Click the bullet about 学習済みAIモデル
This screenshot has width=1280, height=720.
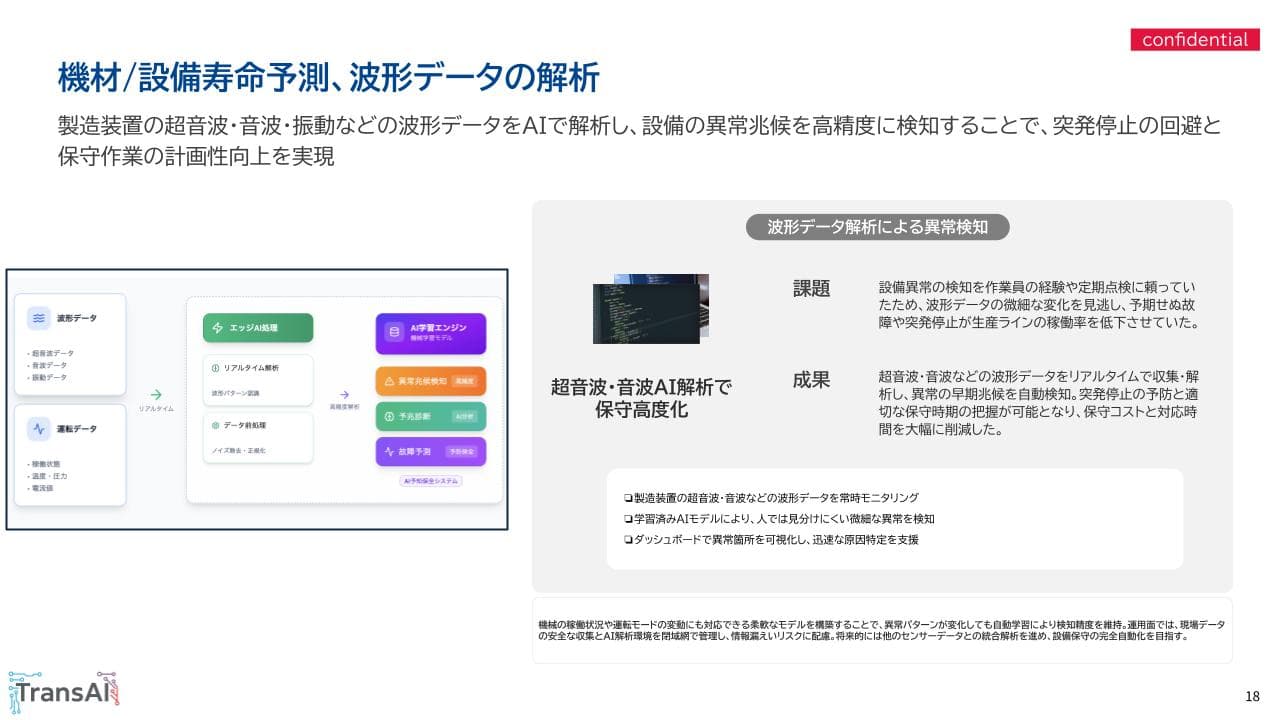click(778, 518)
